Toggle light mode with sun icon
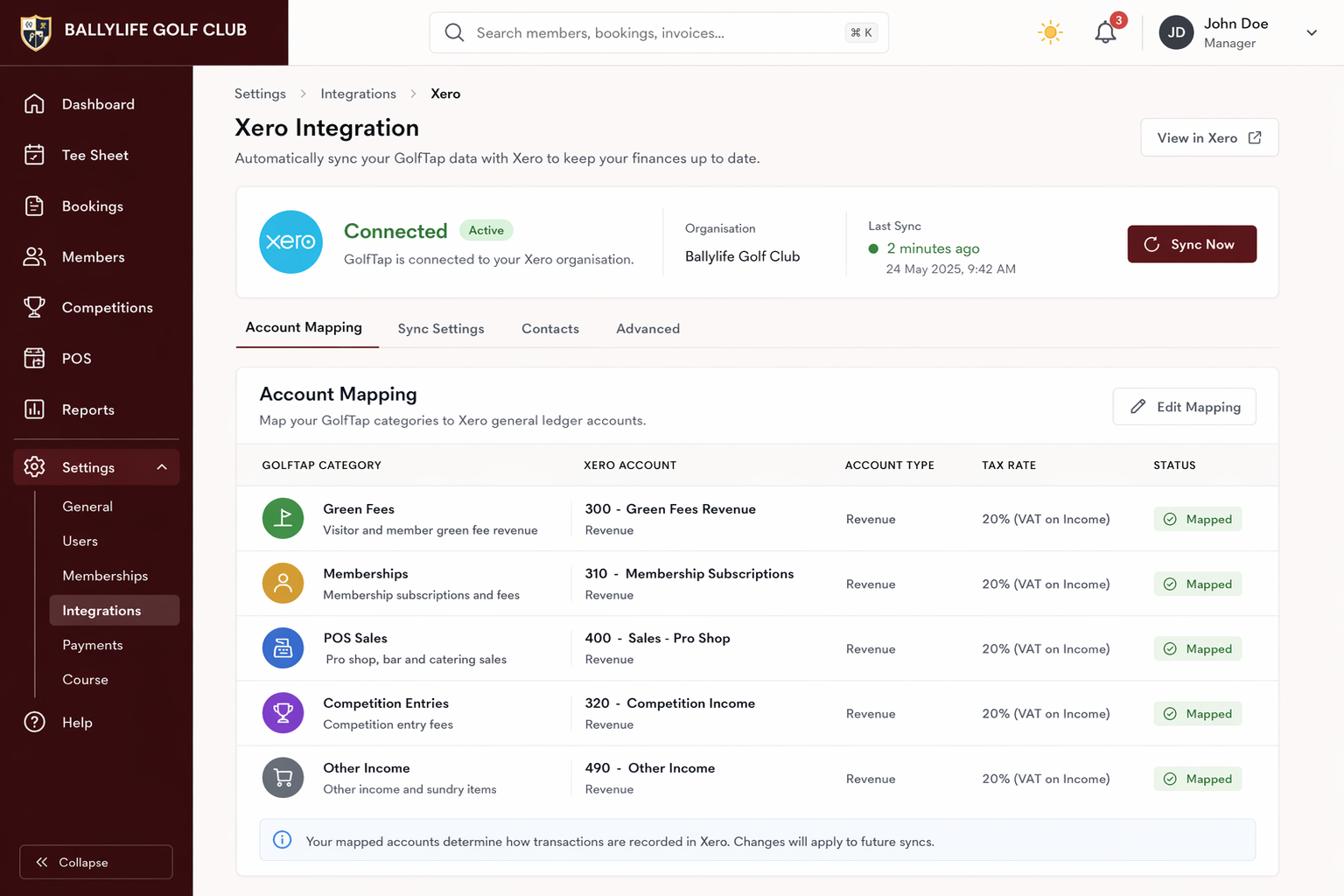 1049,31
